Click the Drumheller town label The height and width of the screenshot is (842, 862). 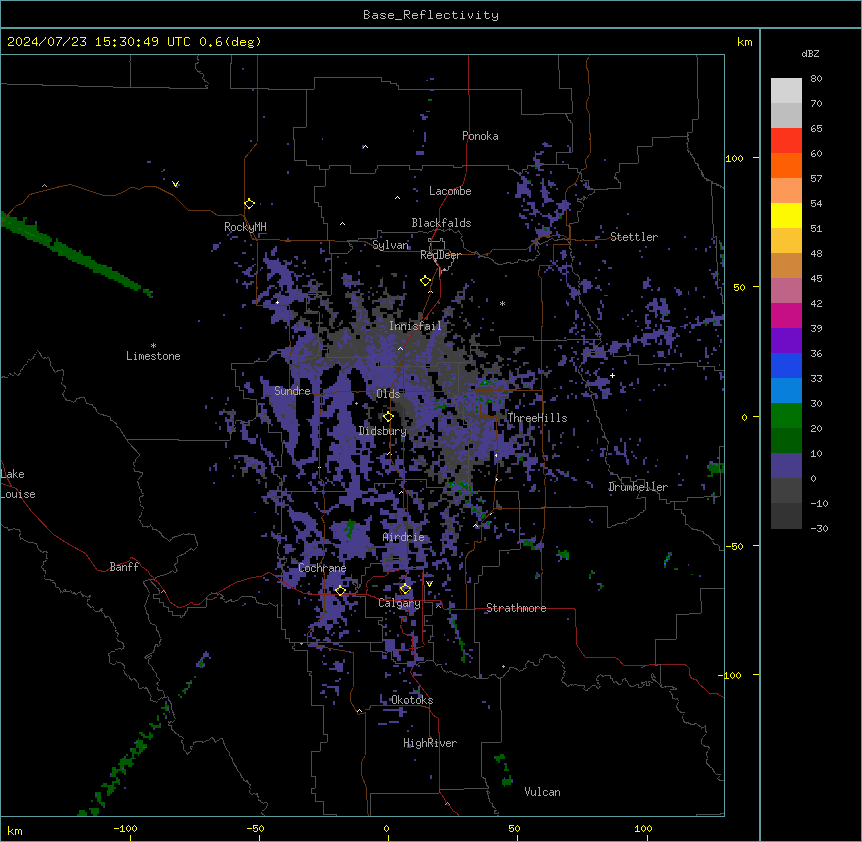(x=638, y=487)
